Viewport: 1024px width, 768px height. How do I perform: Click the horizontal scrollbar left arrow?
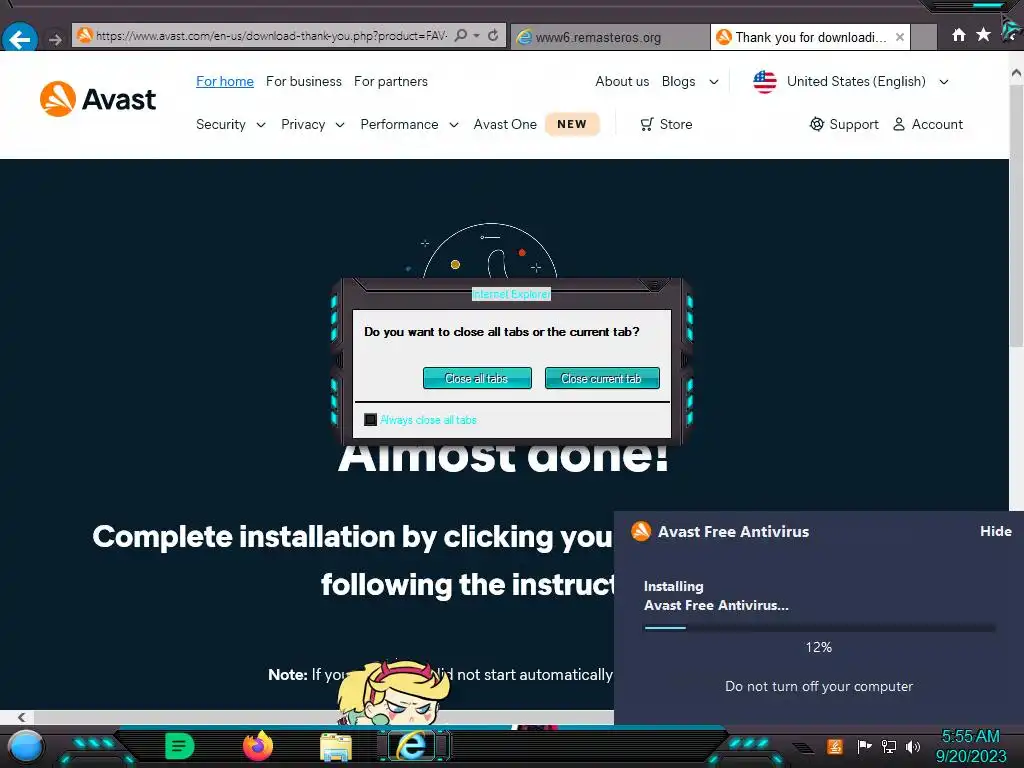[22, 716]
